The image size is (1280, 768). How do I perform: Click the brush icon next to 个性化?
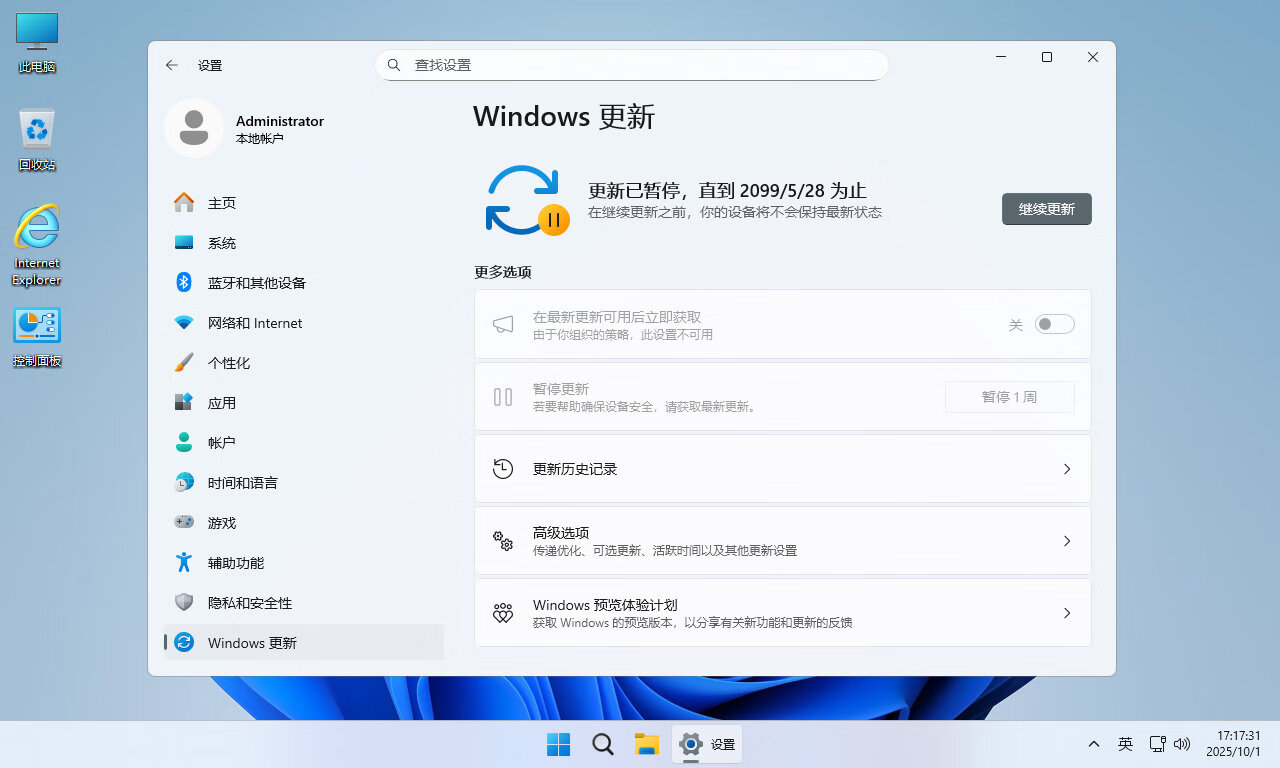click(x=184, y=362)
